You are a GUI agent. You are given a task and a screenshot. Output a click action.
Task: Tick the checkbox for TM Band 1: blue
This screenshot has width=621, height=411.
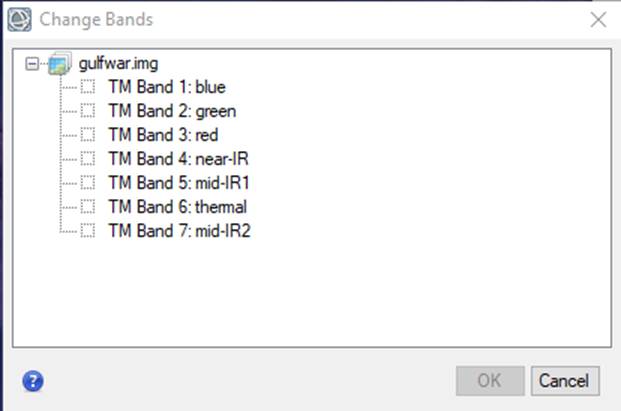[x=88, y=87]
